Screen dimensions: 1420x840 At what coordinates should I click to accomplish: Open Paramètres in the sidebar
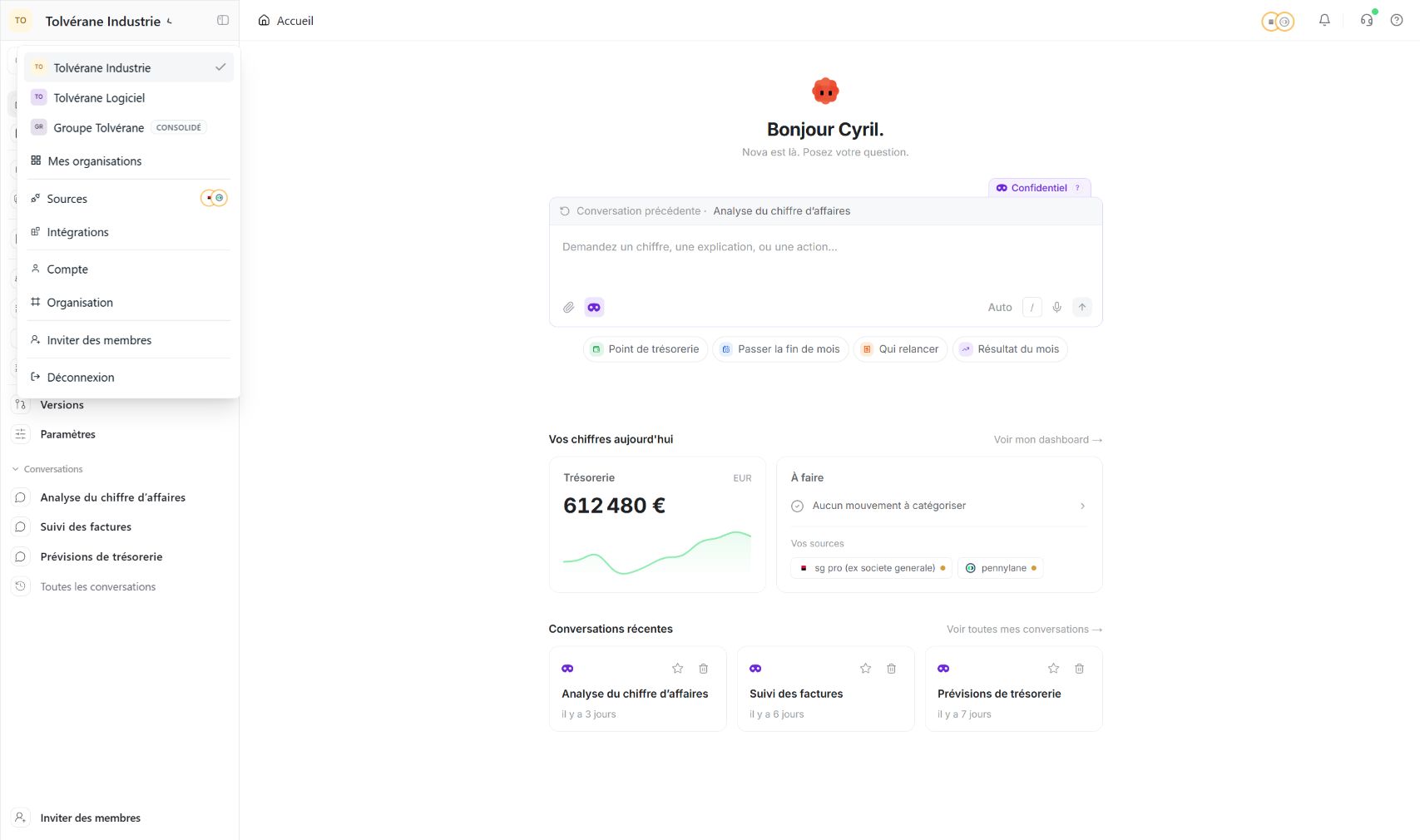pos(120,434)
